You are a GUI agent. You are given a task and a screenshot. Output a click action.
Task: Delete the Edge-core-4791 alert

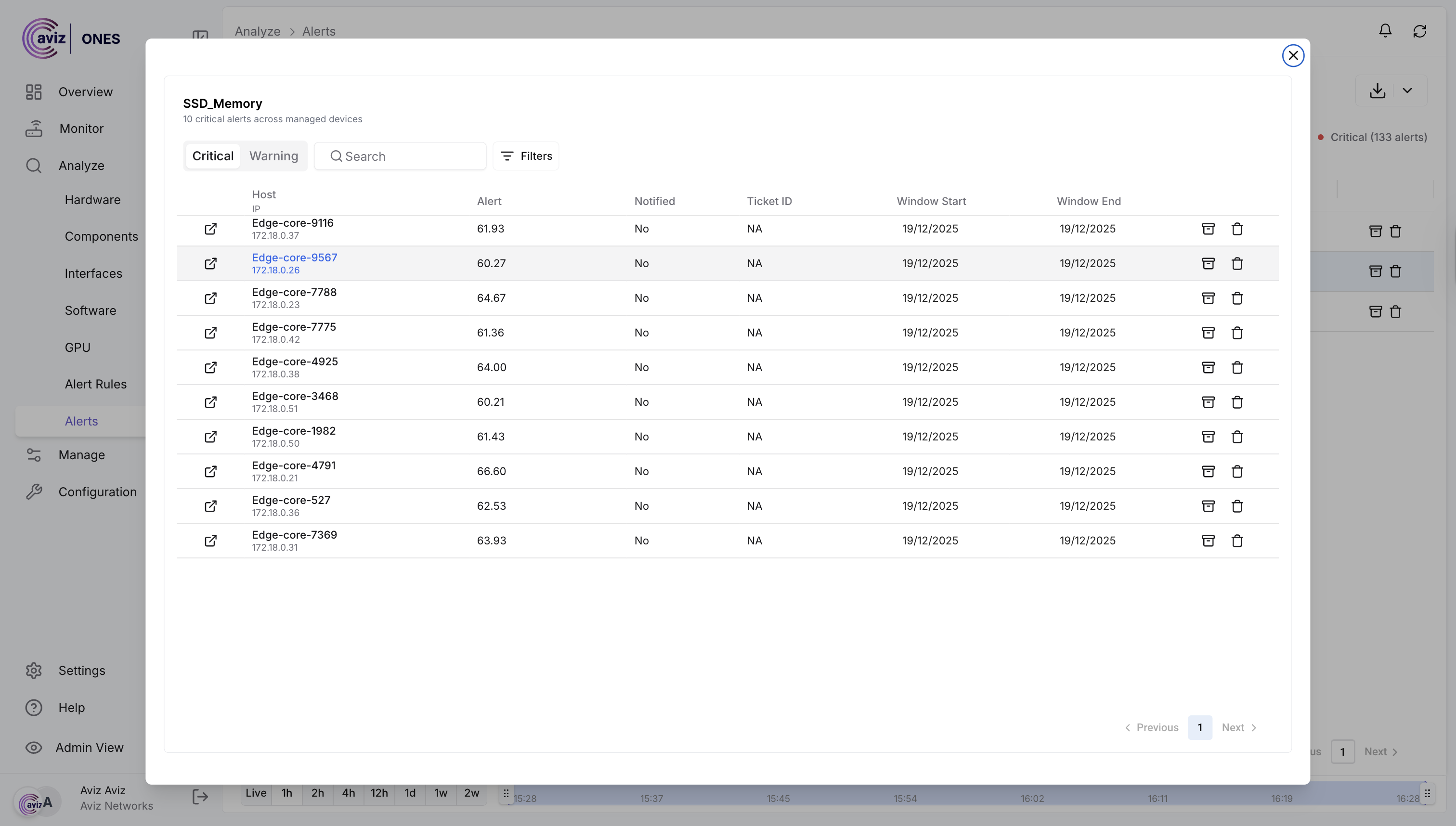[x=1237, y=471]
